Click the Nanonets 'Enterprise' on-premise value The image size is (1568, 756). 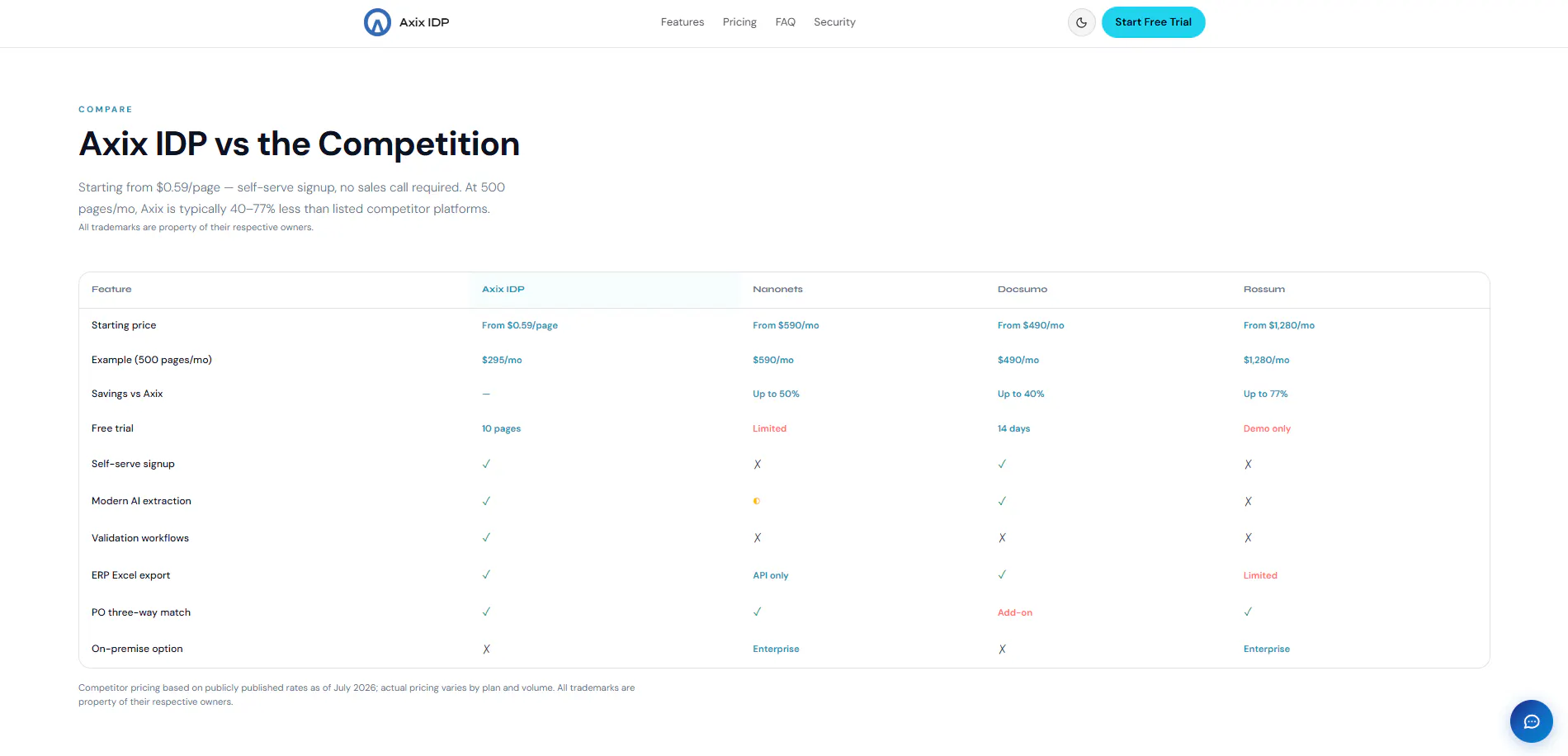tap(776, 649)
